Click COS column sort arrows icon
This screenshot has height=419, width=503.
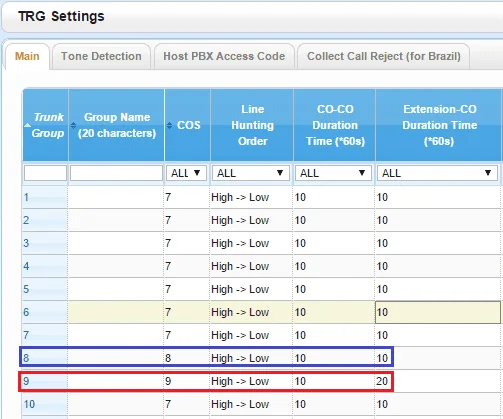tap(169, 125)
